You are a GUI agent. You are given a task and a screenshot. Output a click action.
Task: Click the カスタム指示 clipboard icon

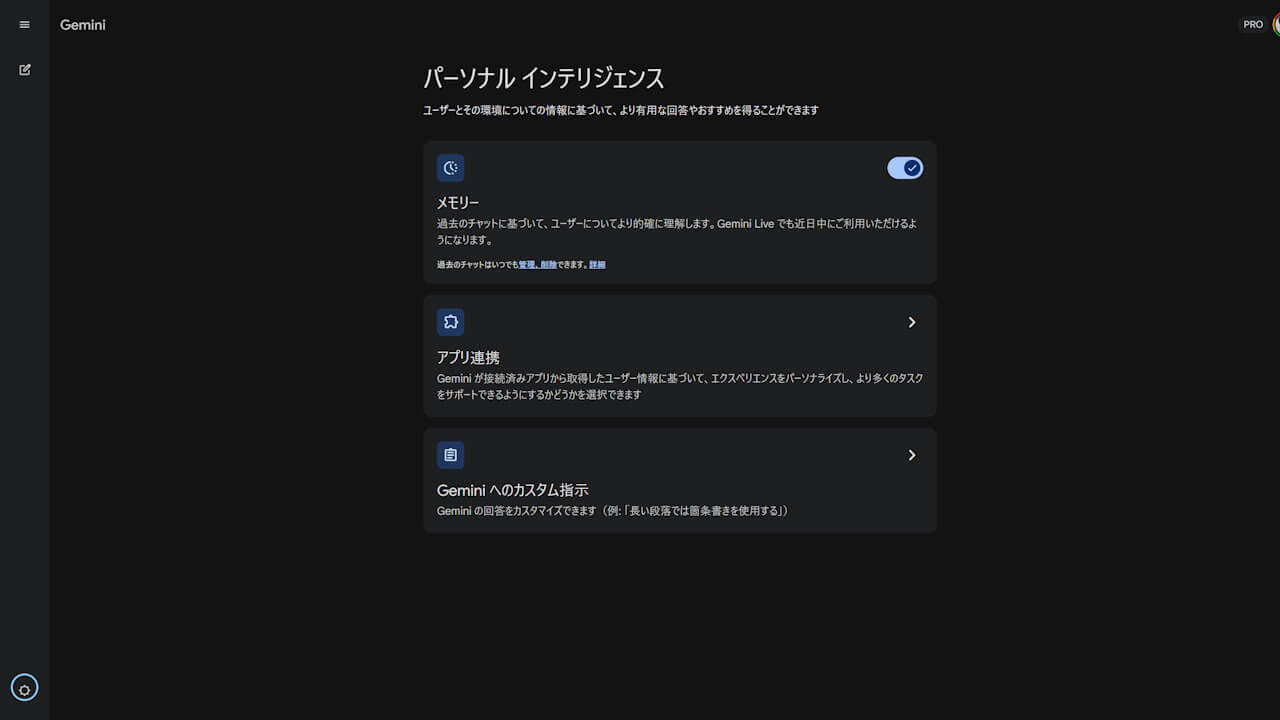pos(450,455)
